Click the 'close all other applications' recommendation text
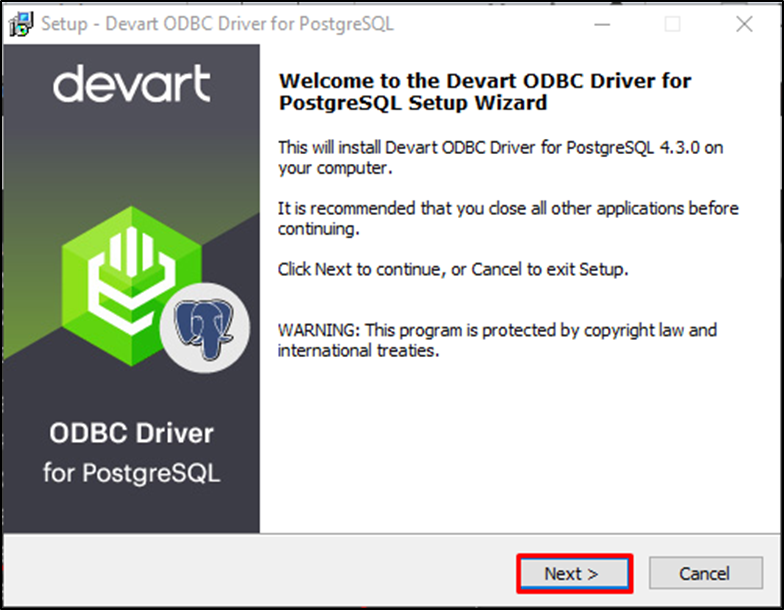The width and height of the screenshot is (784, 610). (508, 218)
